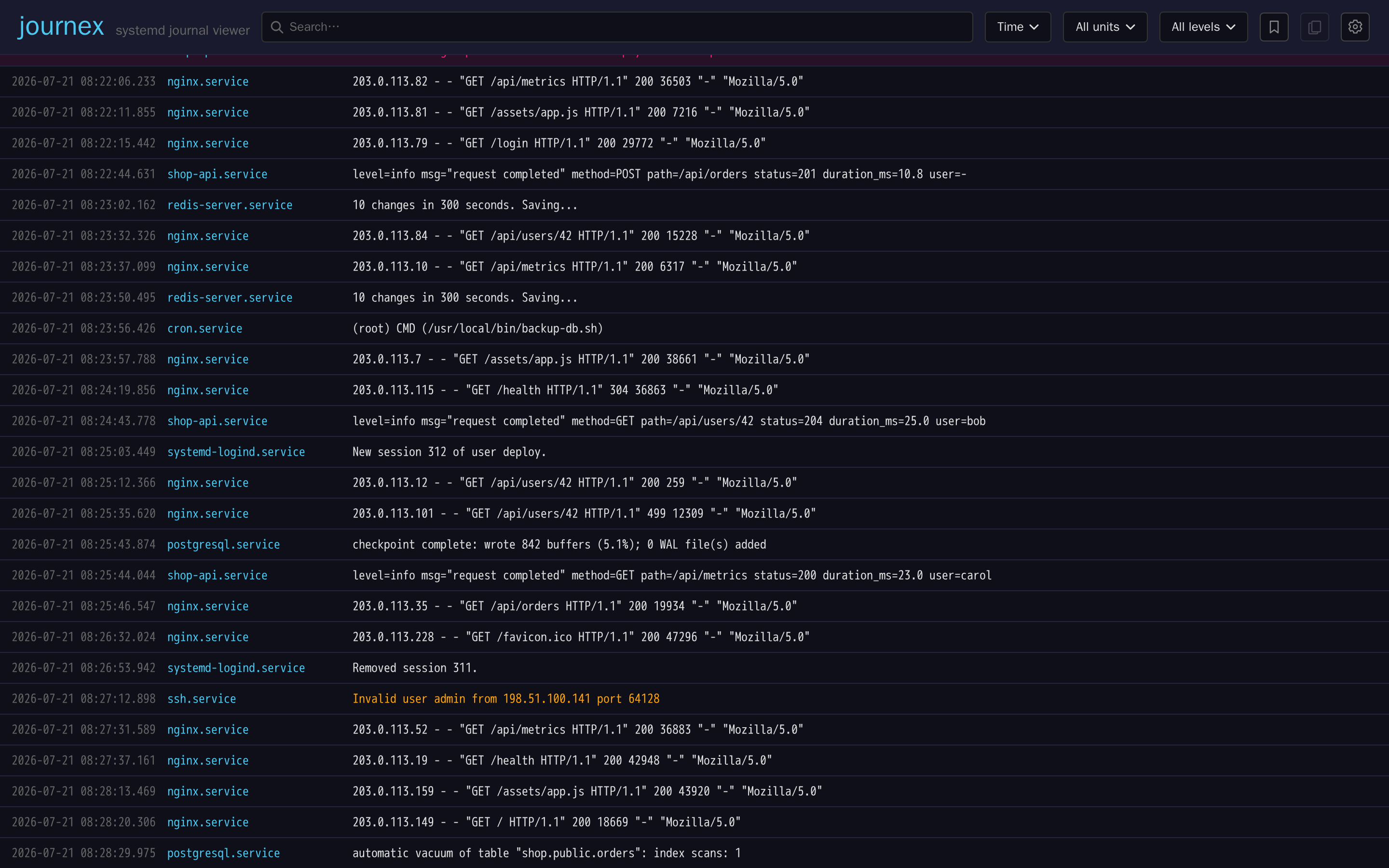
Task: Click shop-api.service on user=bob row
Action: tap(217, 421)
